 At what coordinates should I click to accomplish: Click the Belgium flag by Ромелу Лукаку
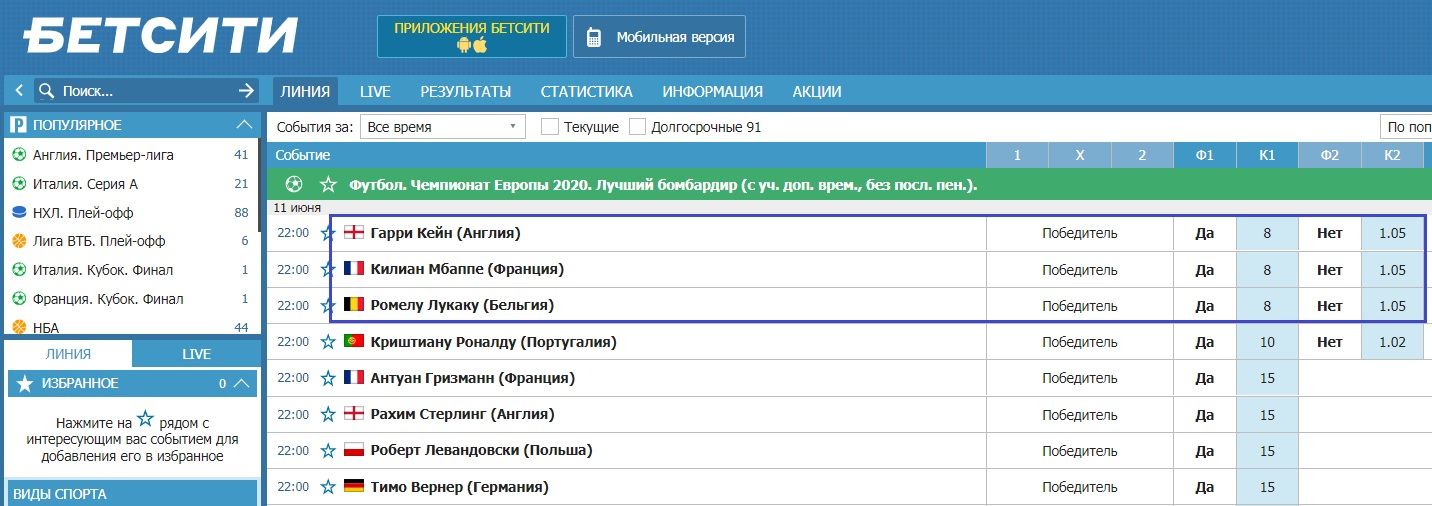(354, 305)
